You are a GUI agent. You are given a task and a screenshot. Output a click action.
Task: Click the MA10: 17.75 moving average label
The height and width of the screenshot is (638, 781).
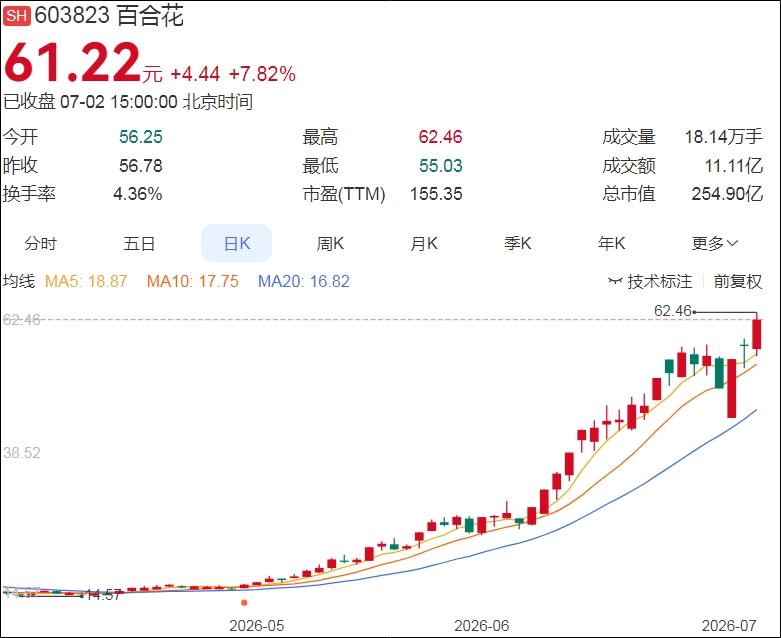point(193,281)
